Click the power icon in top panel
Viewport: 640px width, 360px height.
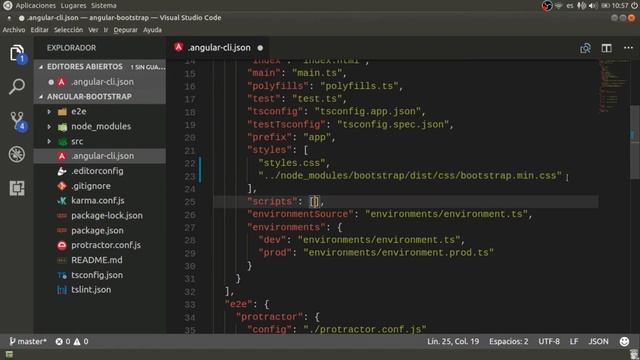click(x=635, y=6)
